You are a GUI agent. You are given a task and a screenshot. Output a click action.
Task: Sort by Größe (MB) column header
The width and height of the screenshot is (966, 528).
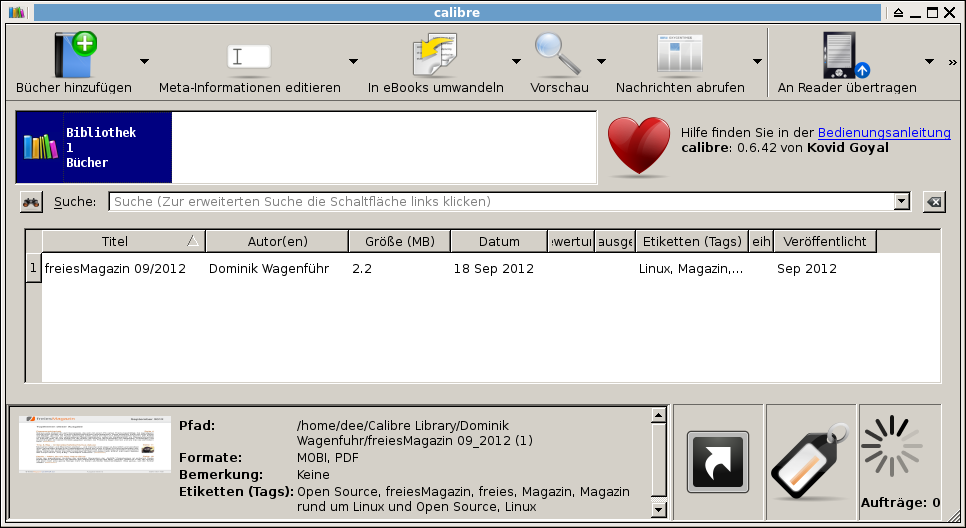(x=400, y=242)
